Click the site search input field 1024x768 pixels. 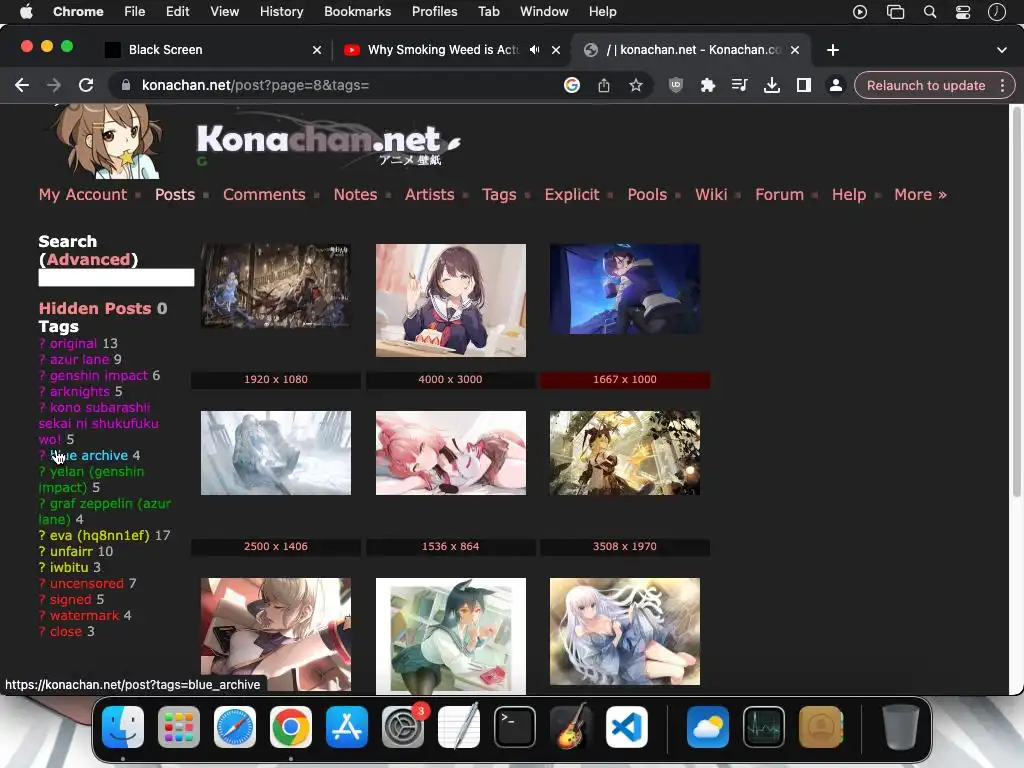(116, 278)
